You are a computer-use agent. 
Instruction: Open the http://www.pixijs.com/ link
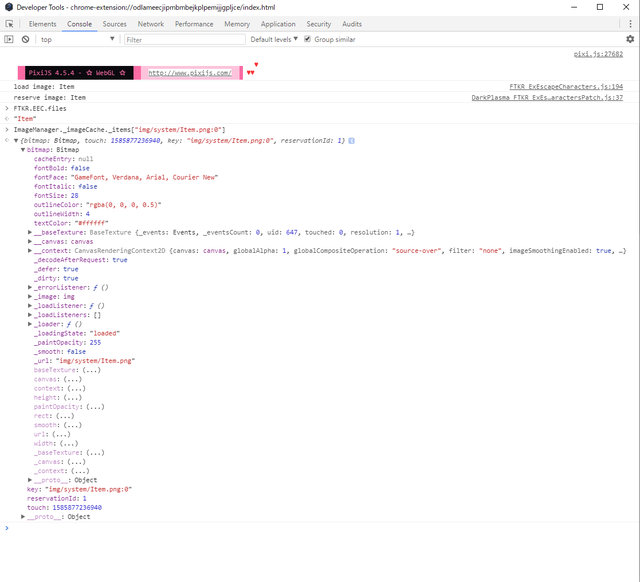(190, 73)
